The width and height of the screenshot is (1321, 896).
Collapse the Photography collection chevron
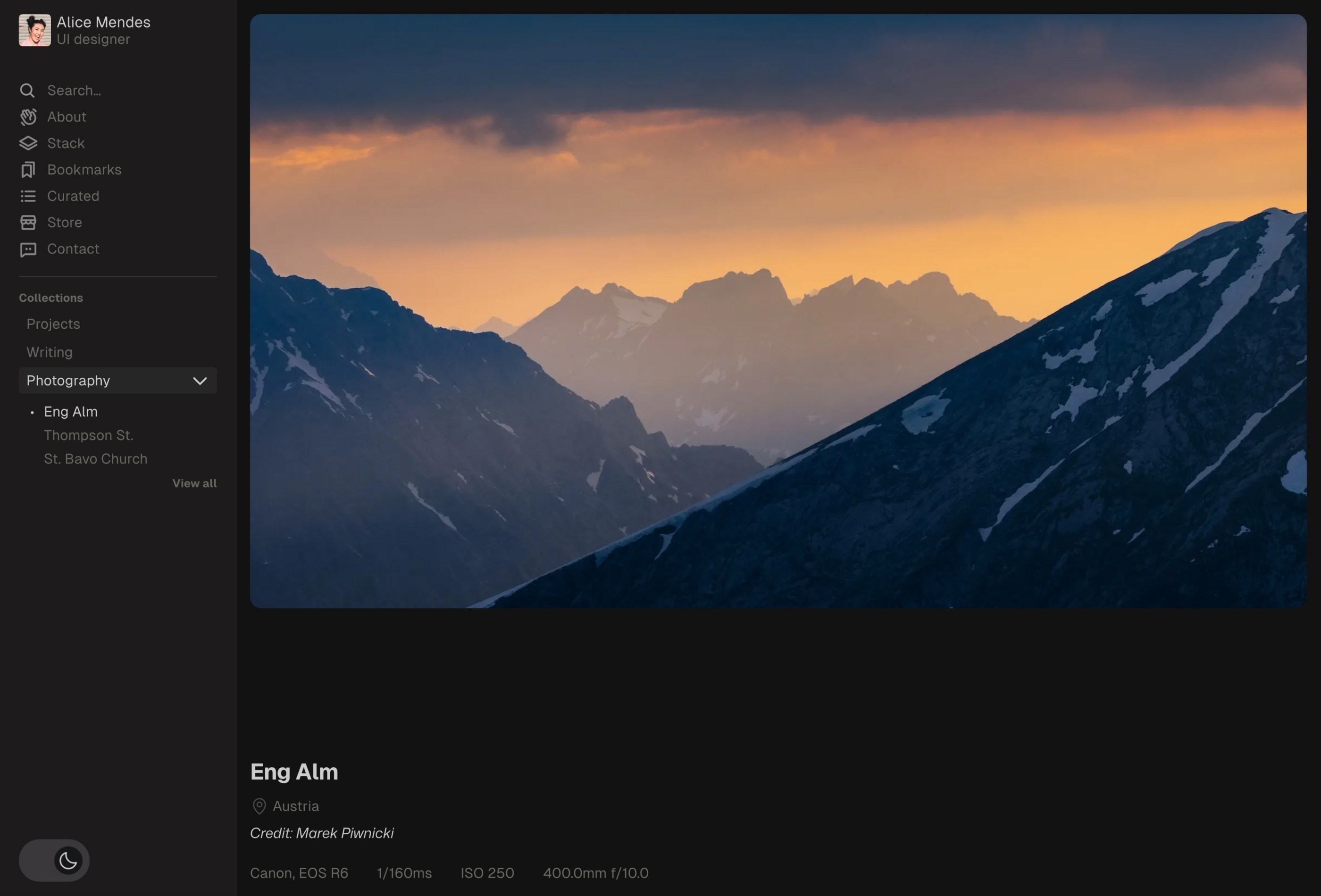click(x=200, y=380)
